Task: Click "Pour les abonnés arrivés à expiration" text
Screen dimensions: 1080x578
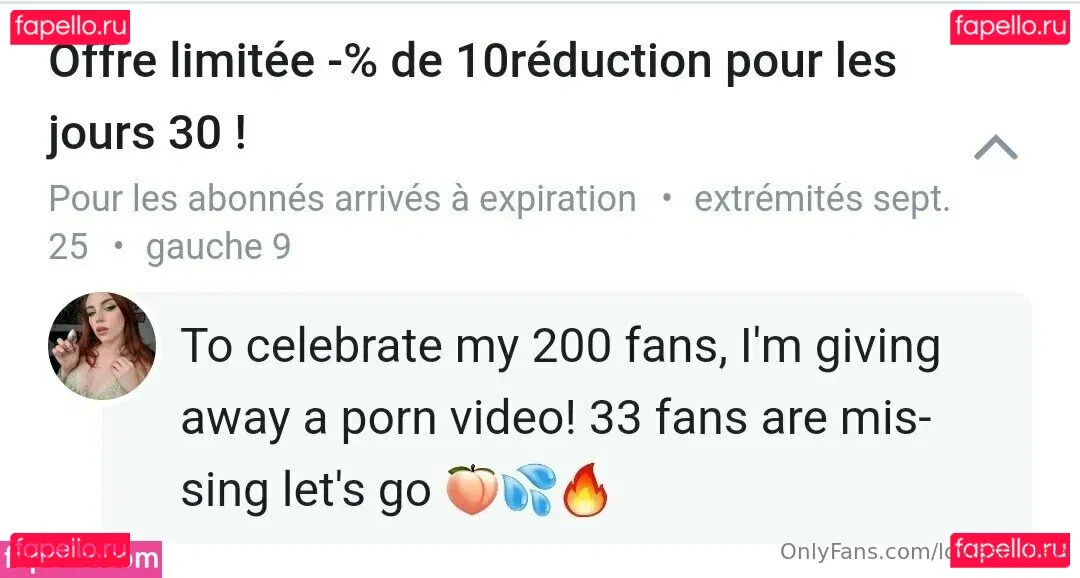Action: click(x=342, y=199)
